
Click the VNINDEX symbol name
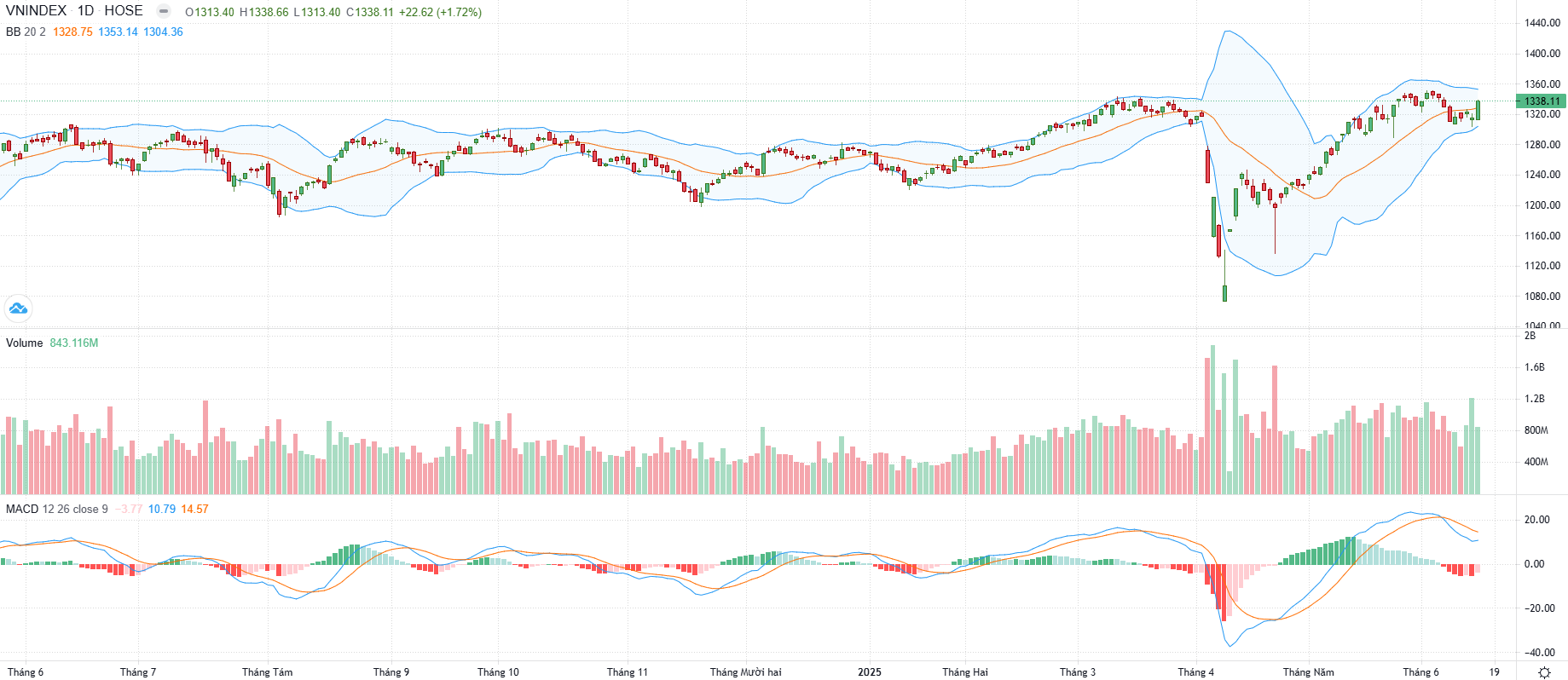[36, 11]
